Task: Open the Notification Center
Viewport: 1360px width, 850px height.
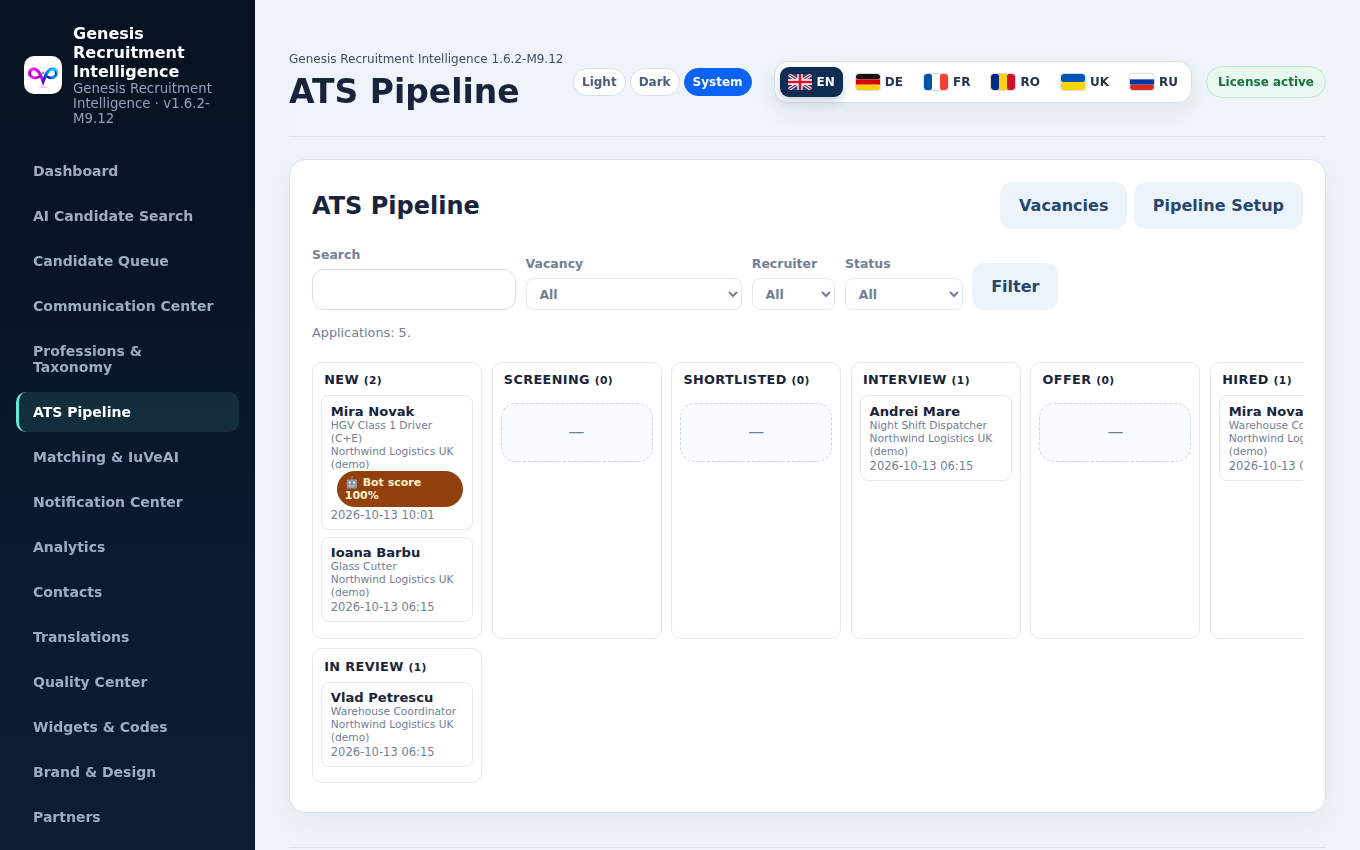Action: click(127, 502)
